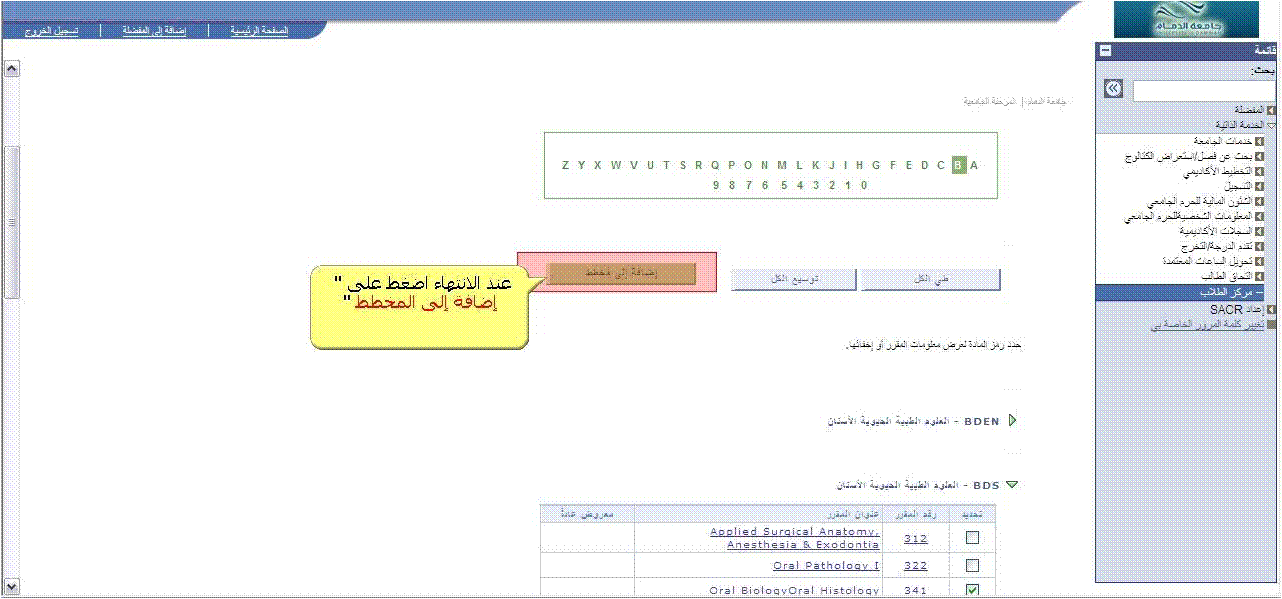Viewport: 1282px width, 599px height.
Task: Click the arrow icon beside خدمات الجامعة
Action: [1259, 142]
